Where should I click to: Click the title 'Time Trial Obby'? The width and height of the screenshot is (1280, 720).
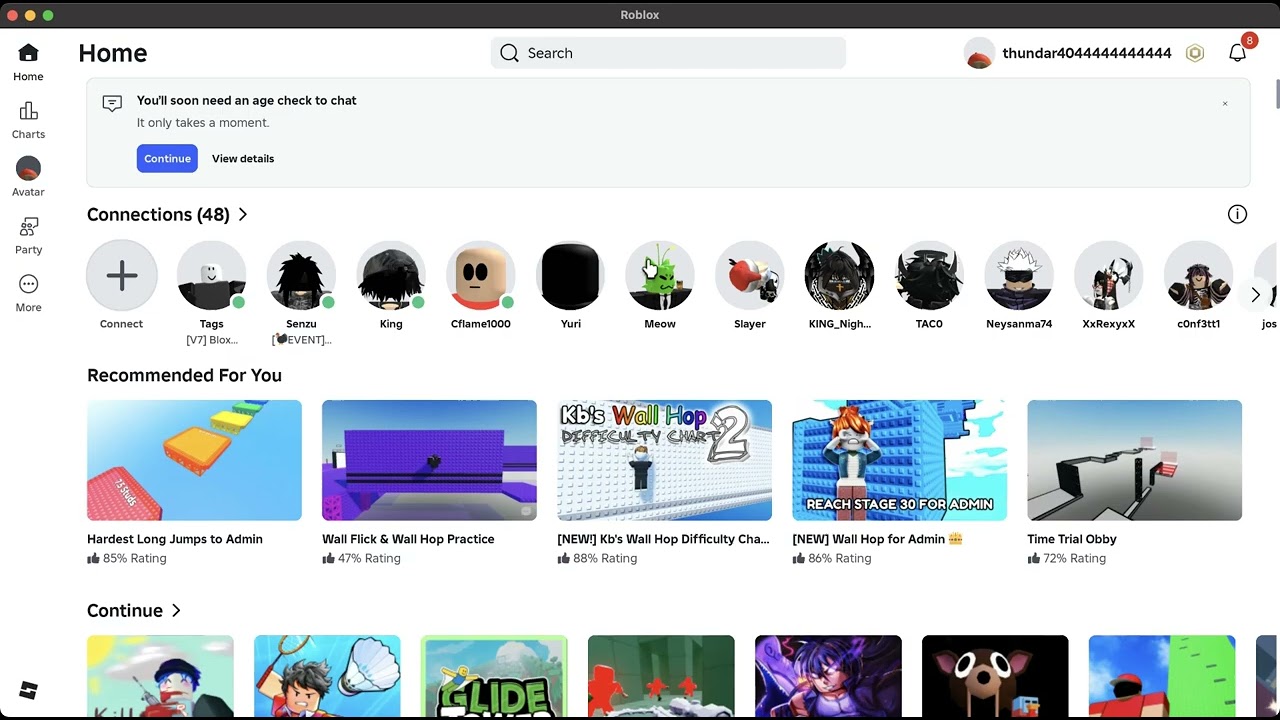pyautogui.click(x=1072, y=539)
